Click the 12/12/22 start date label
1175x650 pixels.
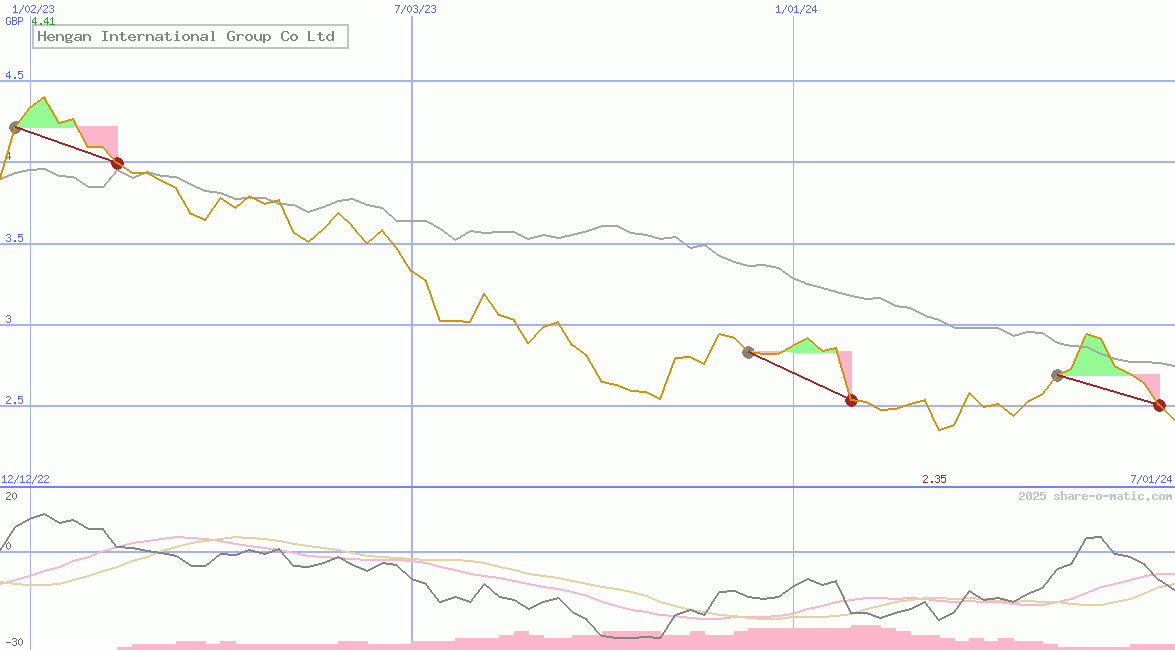pyautogui.click(x=25, y=479)
